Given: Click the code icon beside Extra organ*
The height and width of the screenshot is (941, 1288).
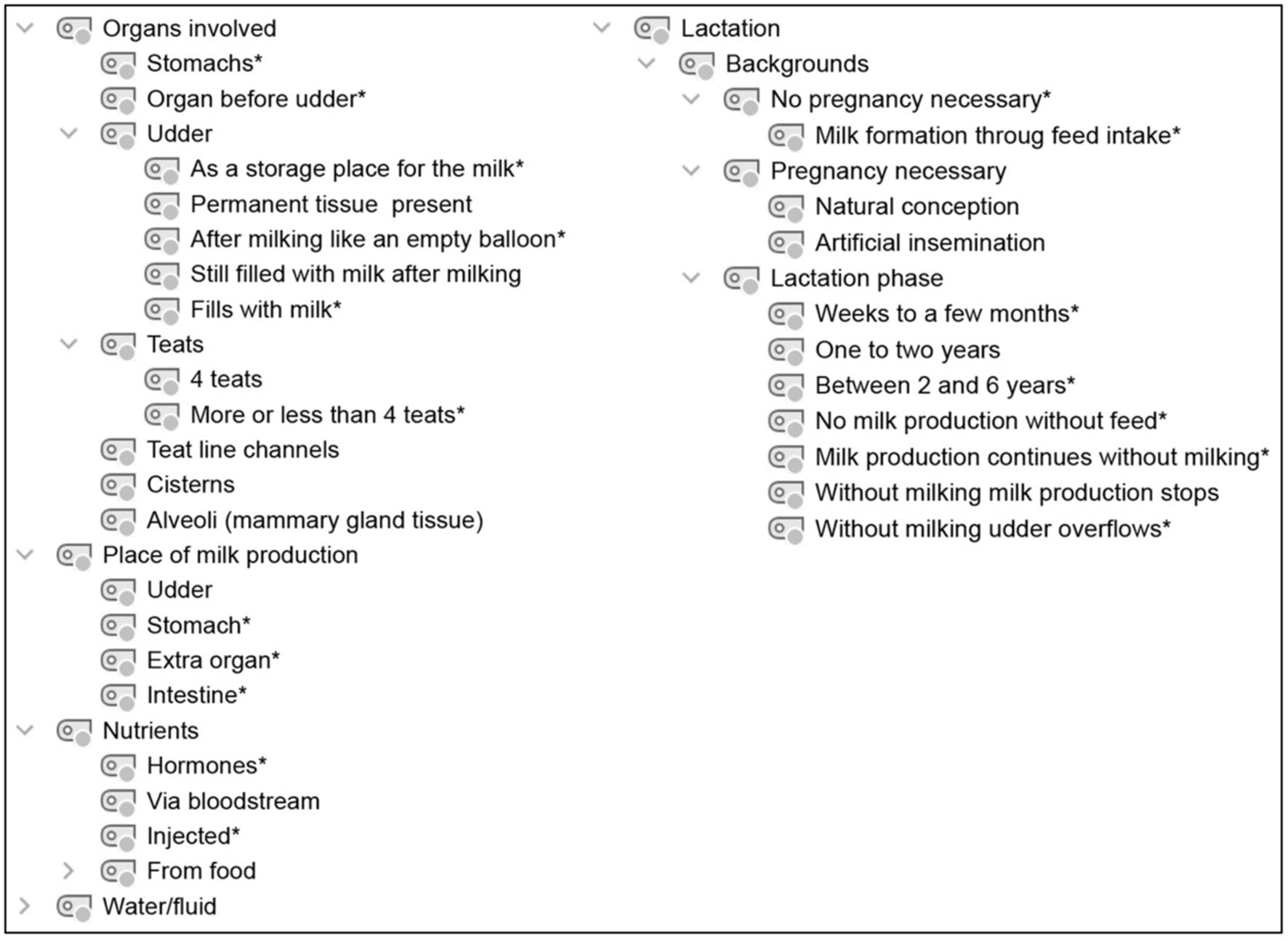Looking at the screenshot, I should pos(118,660).
